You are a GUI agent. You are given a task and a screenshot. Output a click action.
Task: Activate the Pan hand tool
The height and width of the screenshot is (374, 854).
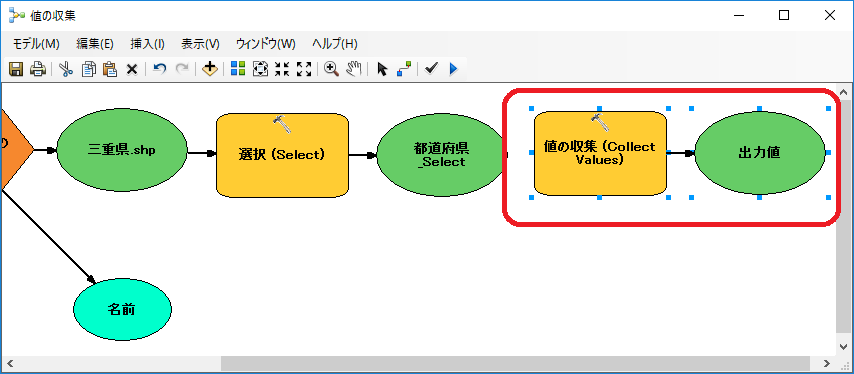[355, 69]
